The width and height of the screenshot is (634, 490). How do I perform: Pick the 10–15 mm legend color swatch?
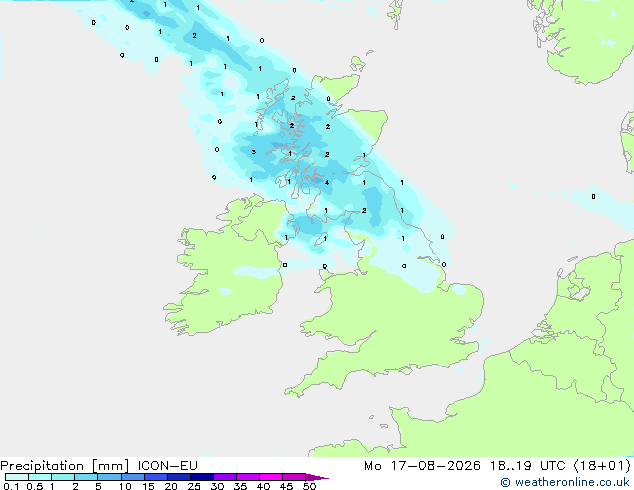click(x=132, y=477)
